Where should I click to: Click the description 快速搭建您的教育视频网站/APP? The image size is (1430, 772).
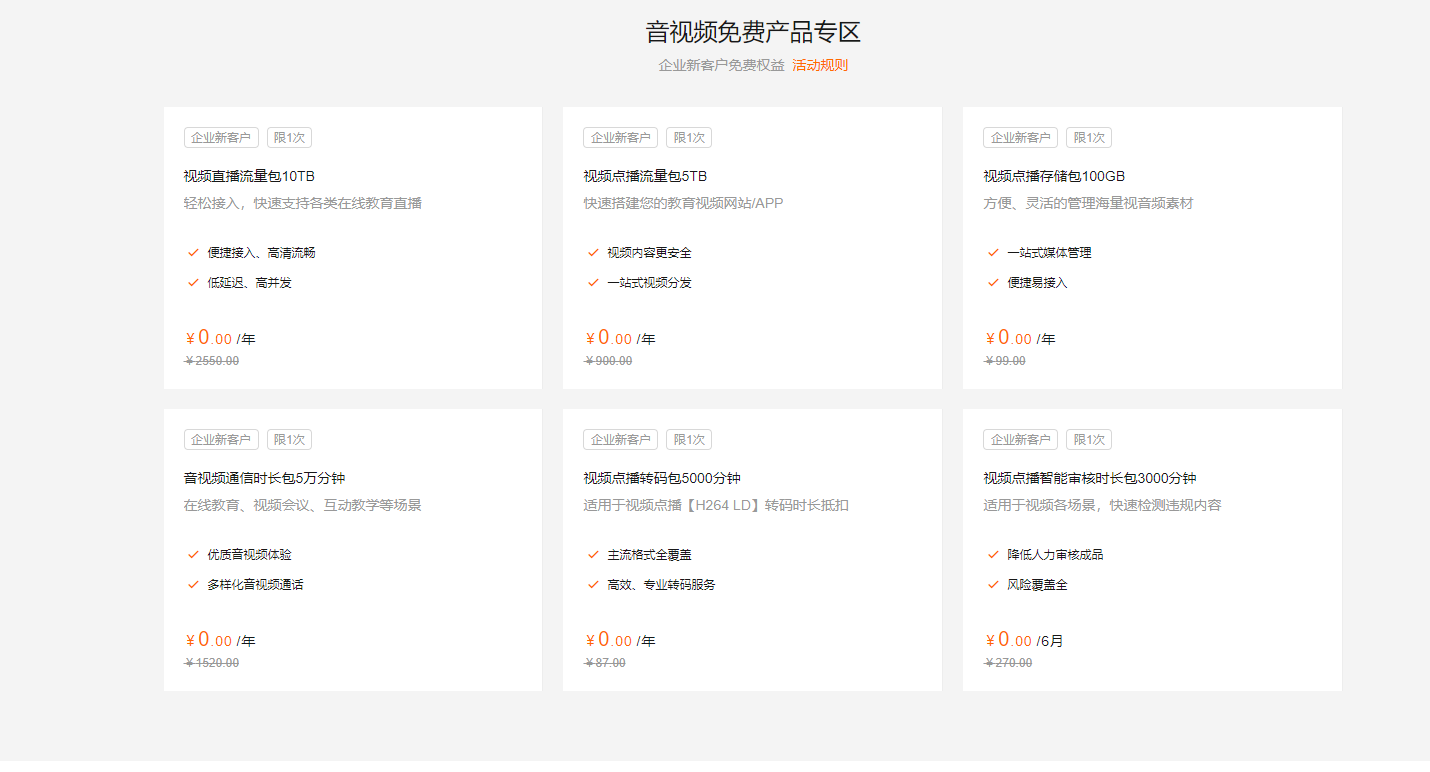(684, 203)
